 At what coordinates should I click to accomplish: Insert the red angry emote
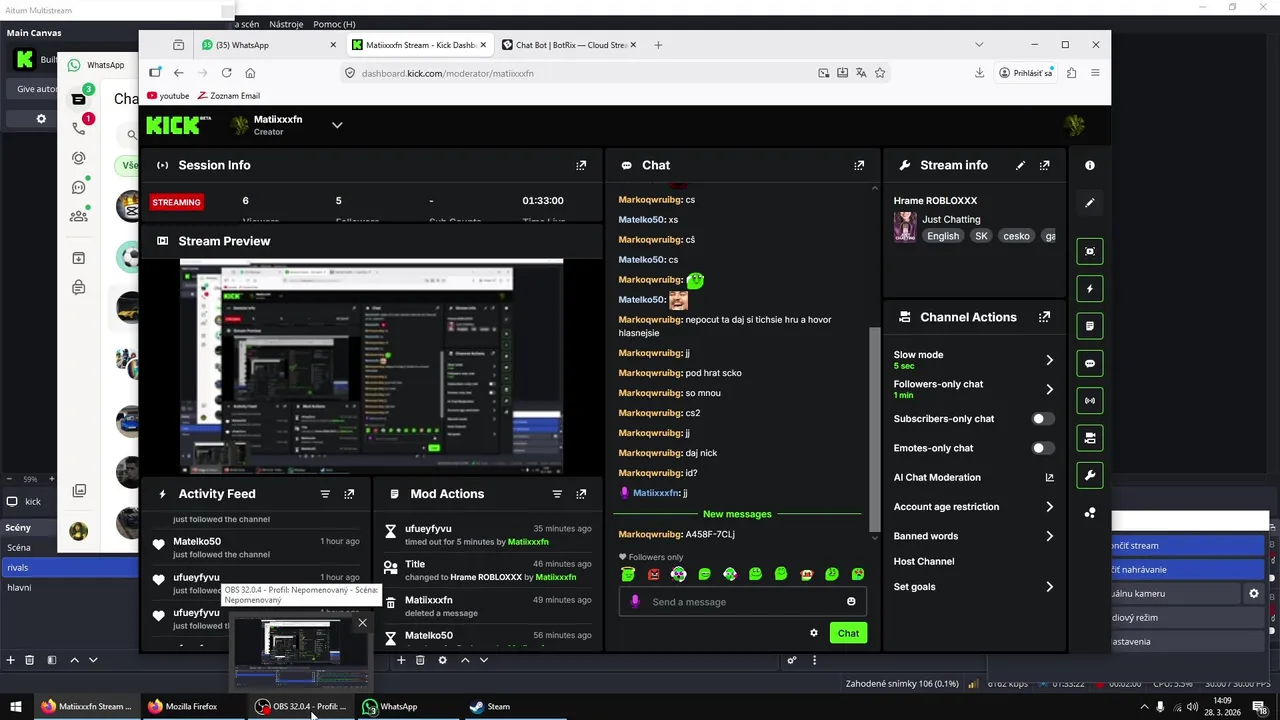654,574
